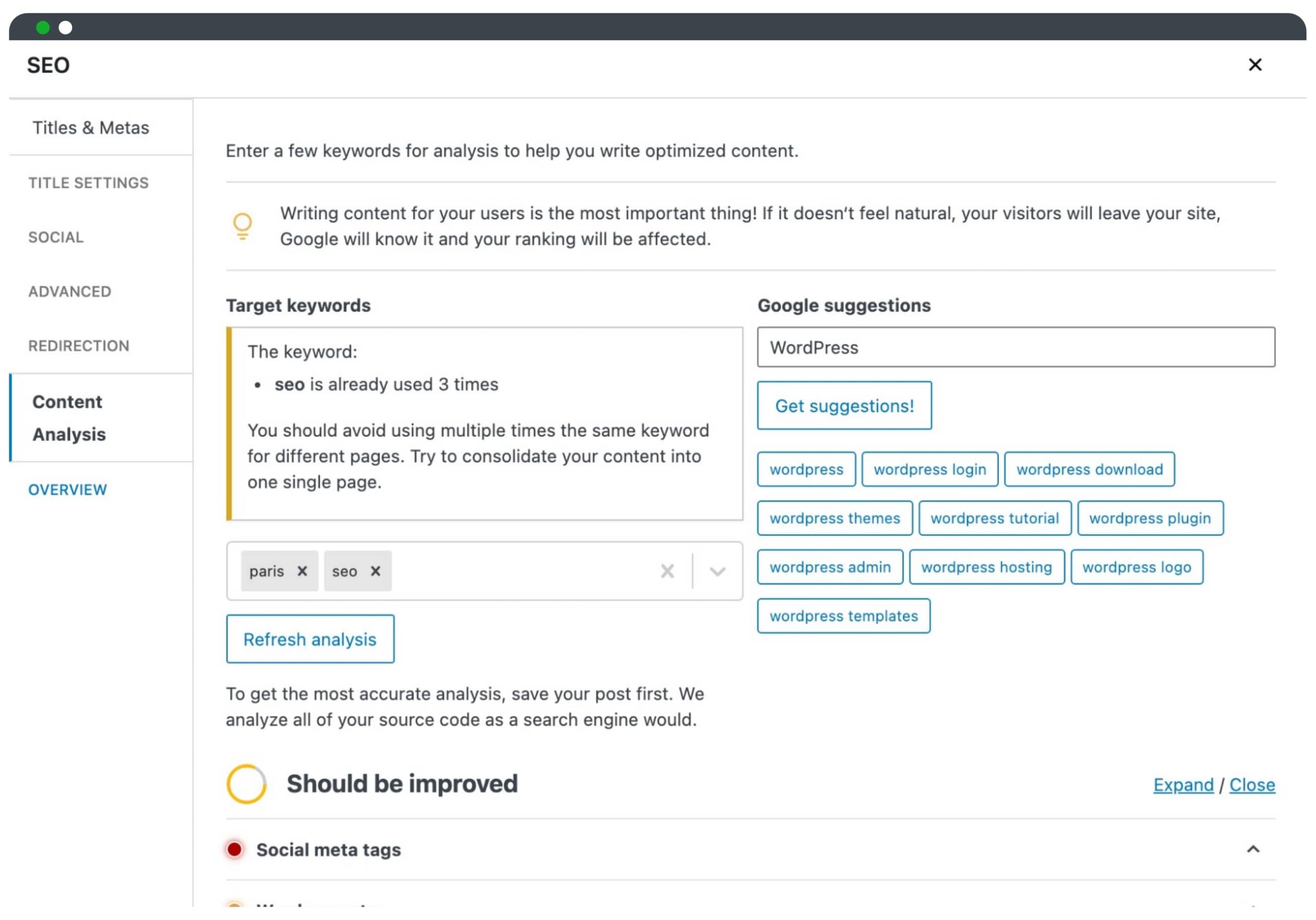
Task: Click the Close link beside Expand
Action: (x=1252, y=785)
